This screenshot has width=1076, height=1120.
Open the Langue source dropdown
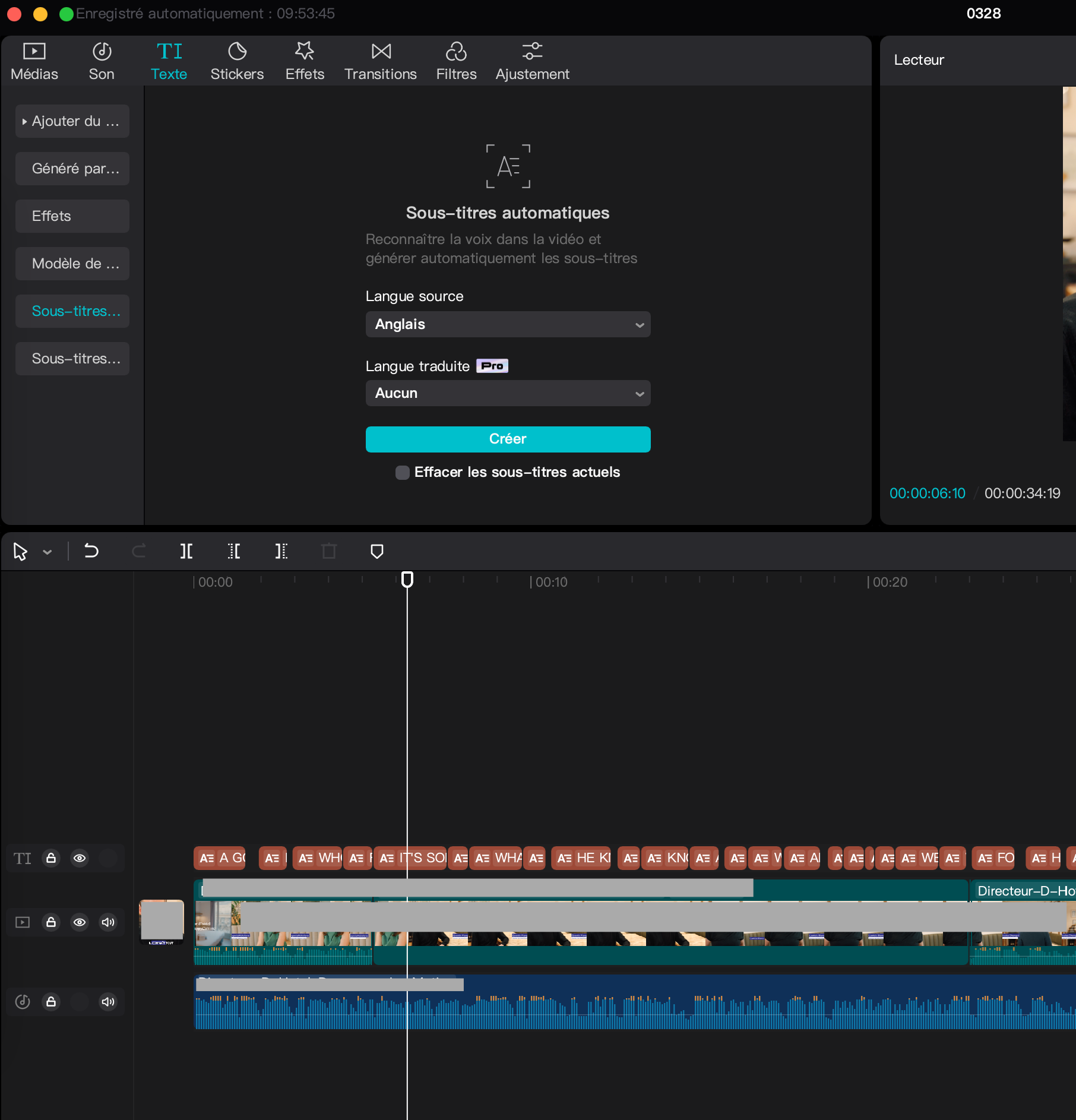[x=508, y=324]
